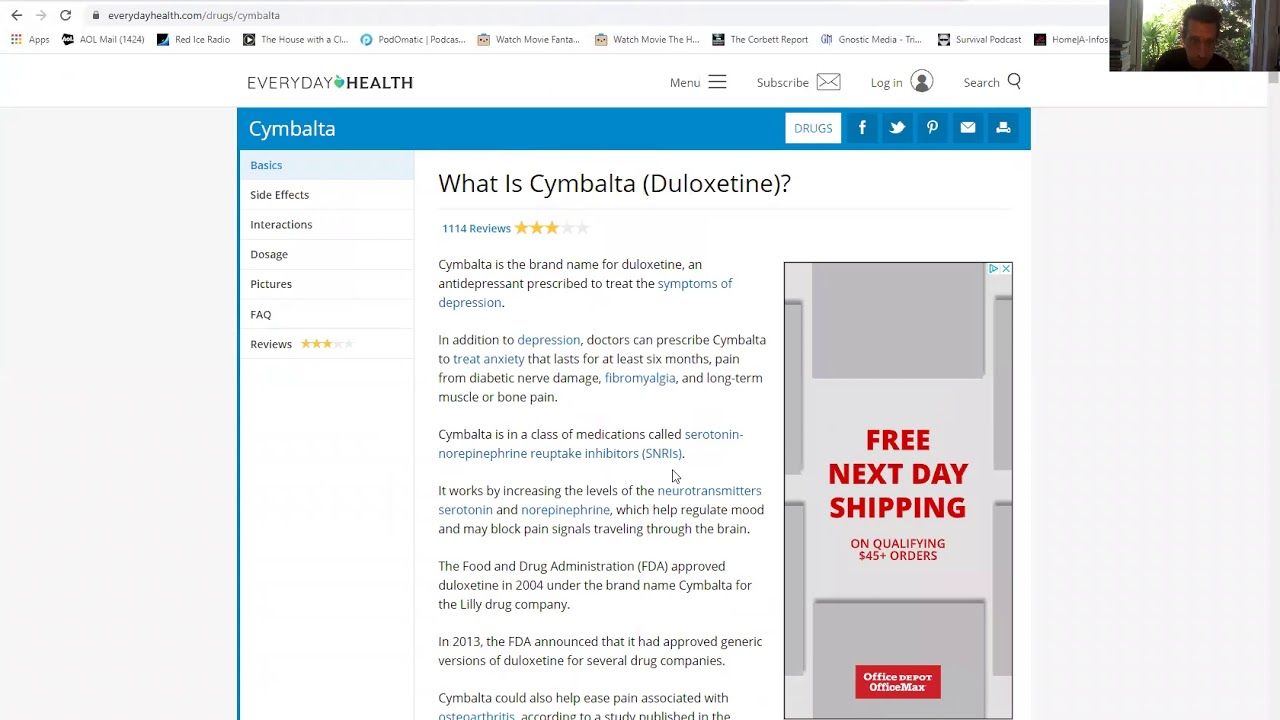The width and height of the screenshot is (1280, 720).
Task: Print the page using printer icon
Action: tap(1003, 128)
